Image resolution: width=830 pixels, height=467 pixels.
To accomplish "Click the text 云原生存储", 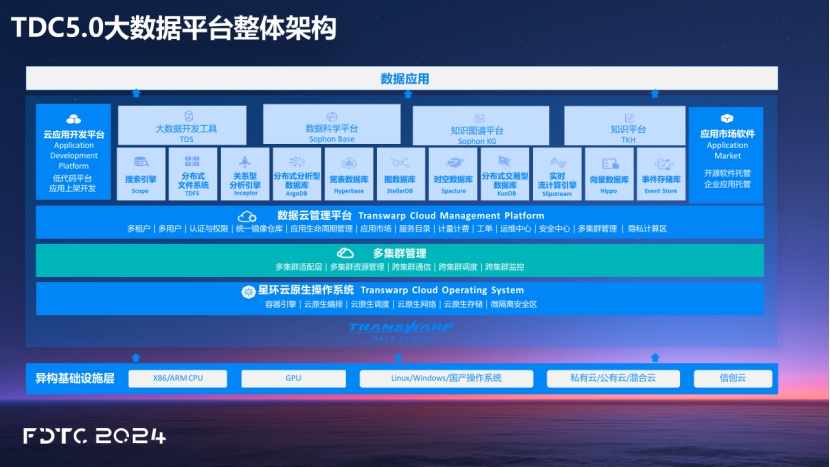I will click(x=463, y=304).
